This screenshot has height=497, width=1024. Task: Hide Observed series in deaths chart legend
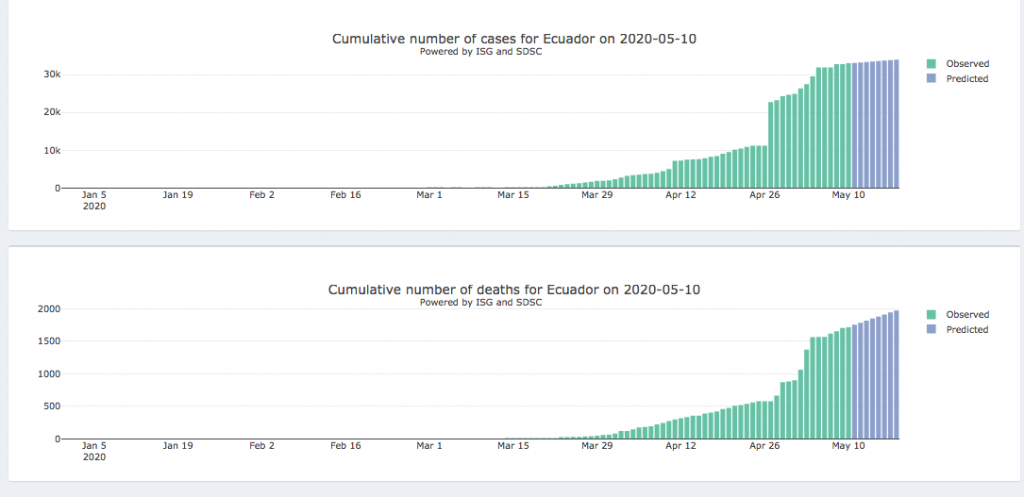pyautogui.click(x=966, y=315)
